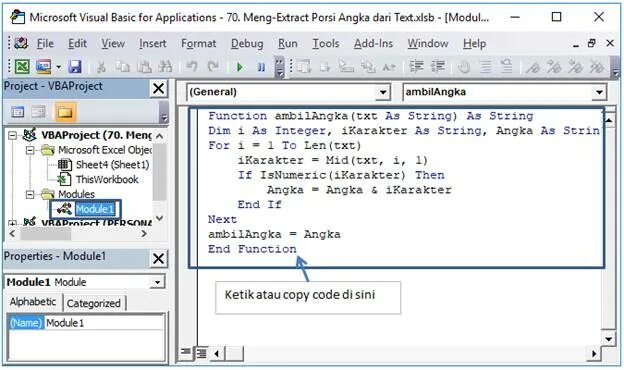624x370 pixels.
Task: Switch to the Alphabetic properties tab
Action: pyautogui.click(x=33, y=302)
